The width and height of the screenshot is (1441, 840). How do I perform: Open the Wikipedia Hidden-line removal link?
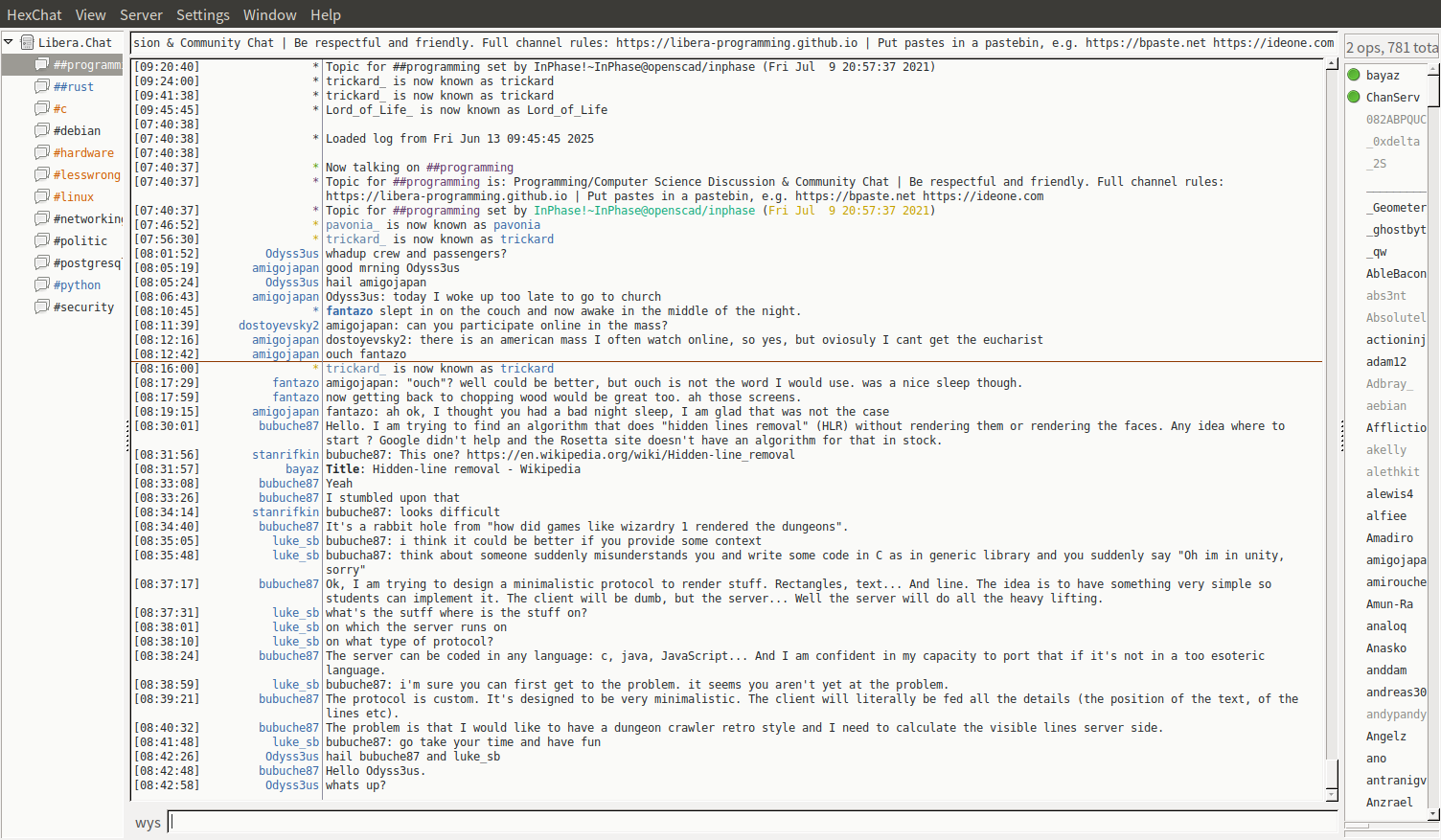630,455
